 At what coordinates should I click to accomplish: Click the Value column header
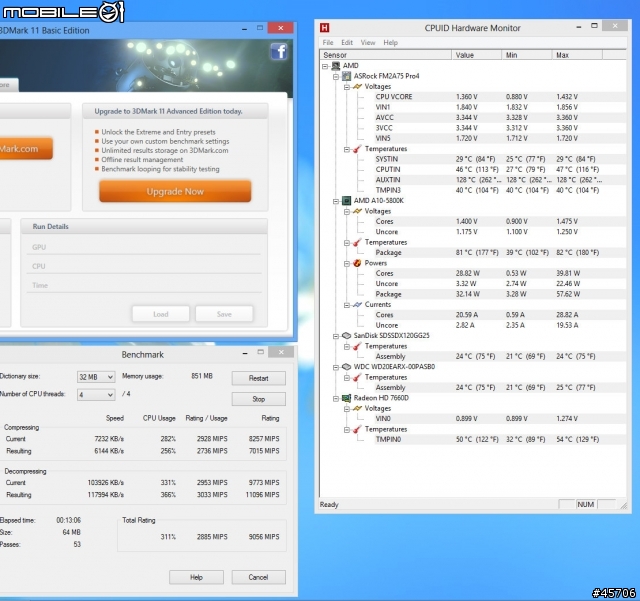pos(476,55)
